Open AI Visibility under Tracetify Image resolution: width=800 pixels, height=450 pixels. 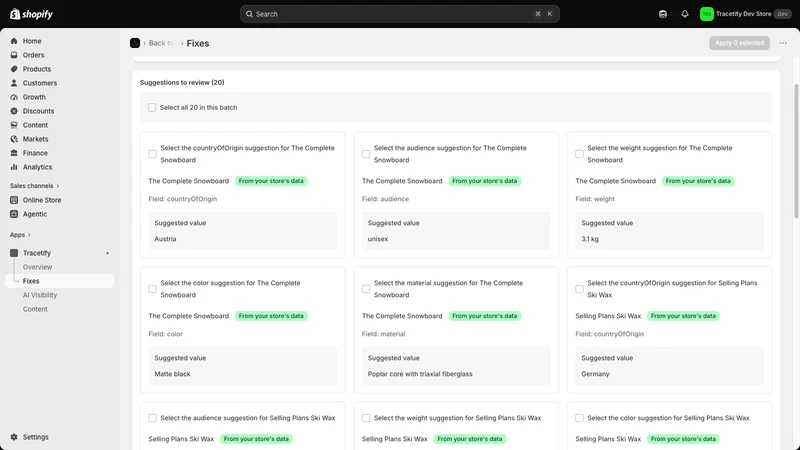[x=40, y=295]
